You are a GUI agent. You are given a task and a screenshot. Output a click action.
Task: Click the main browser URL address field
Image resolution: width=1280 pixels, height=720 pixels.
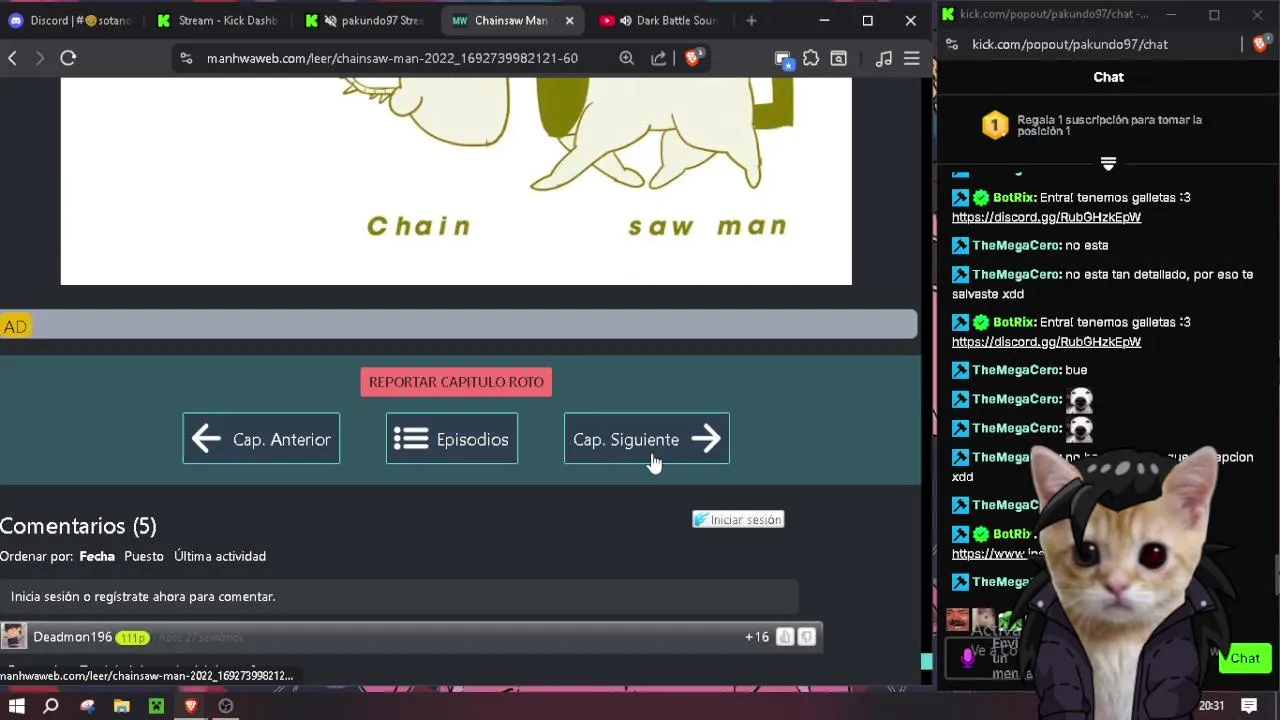pos(392,59)
